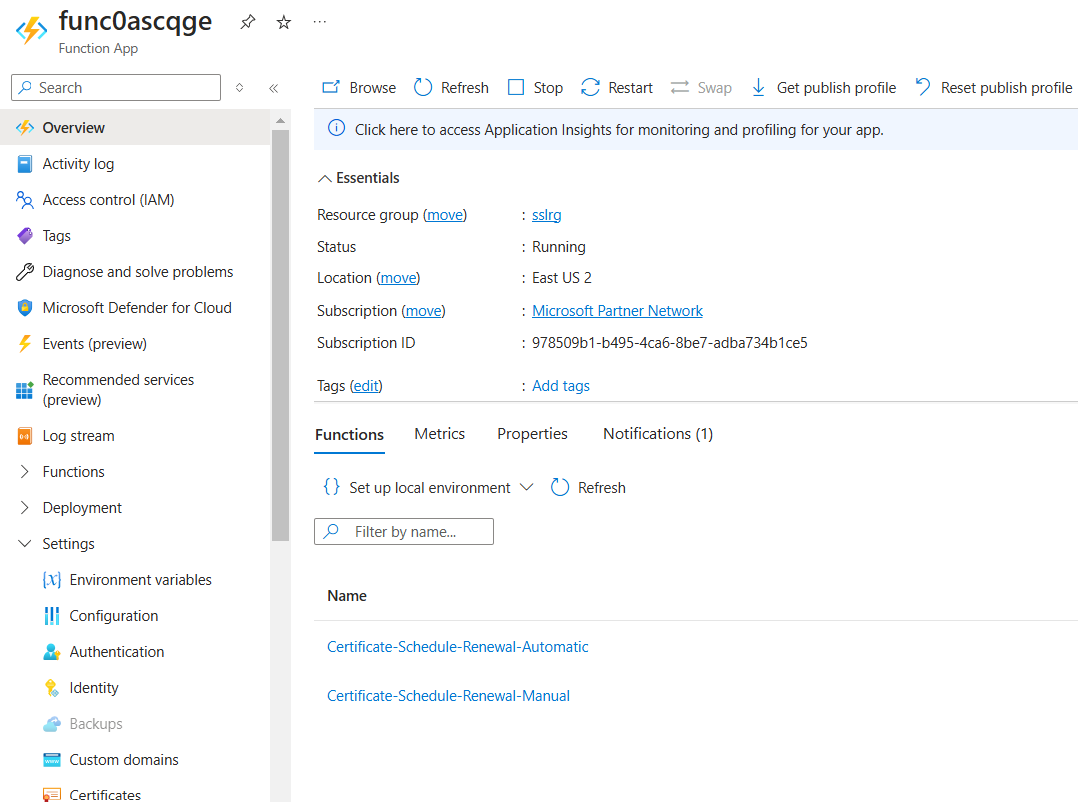Switch to the Metrics tab
Viewport: 1078px width, 802px height.
[x=439, y=434]
